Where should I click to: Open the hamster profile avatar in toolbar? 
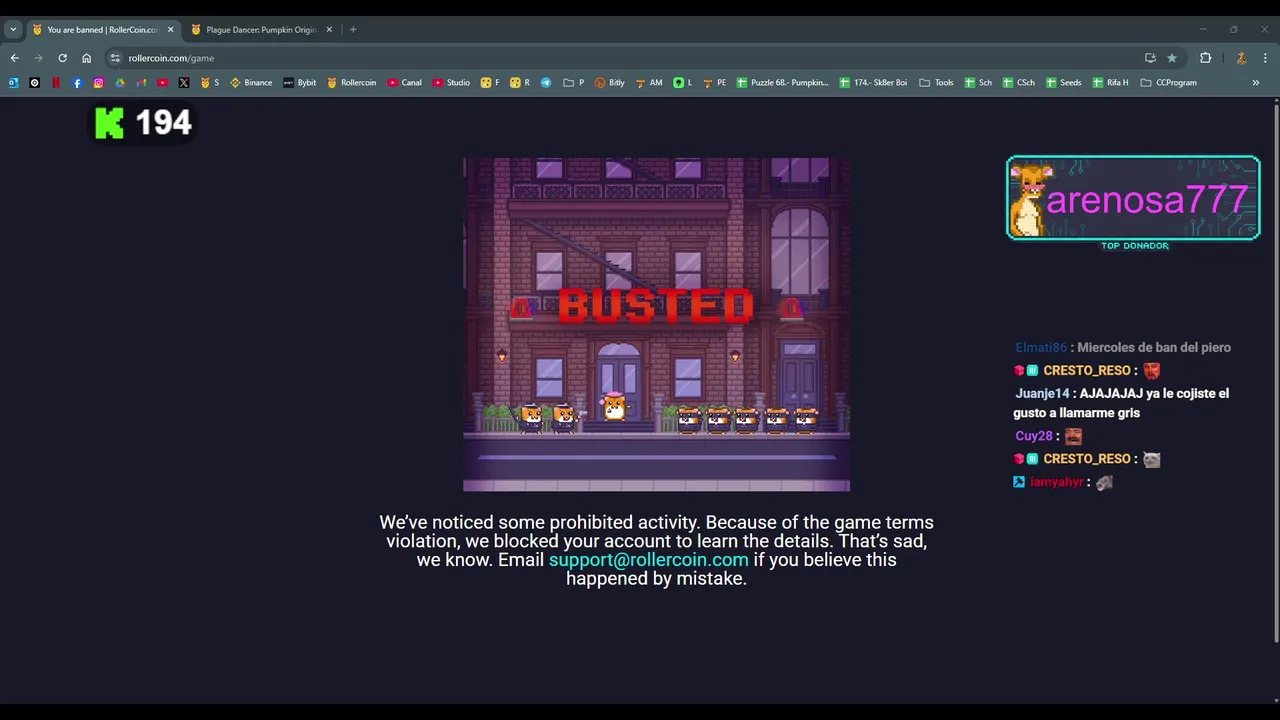point(1241,58)
